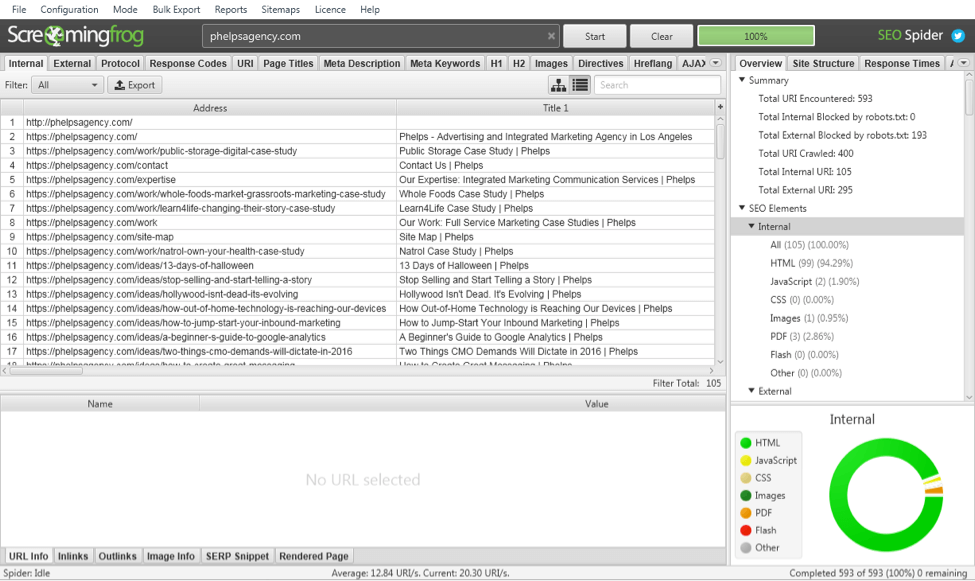This screenshot has height=581, width=975.
Task: Start the crawl with Start button
Action: 594,36
